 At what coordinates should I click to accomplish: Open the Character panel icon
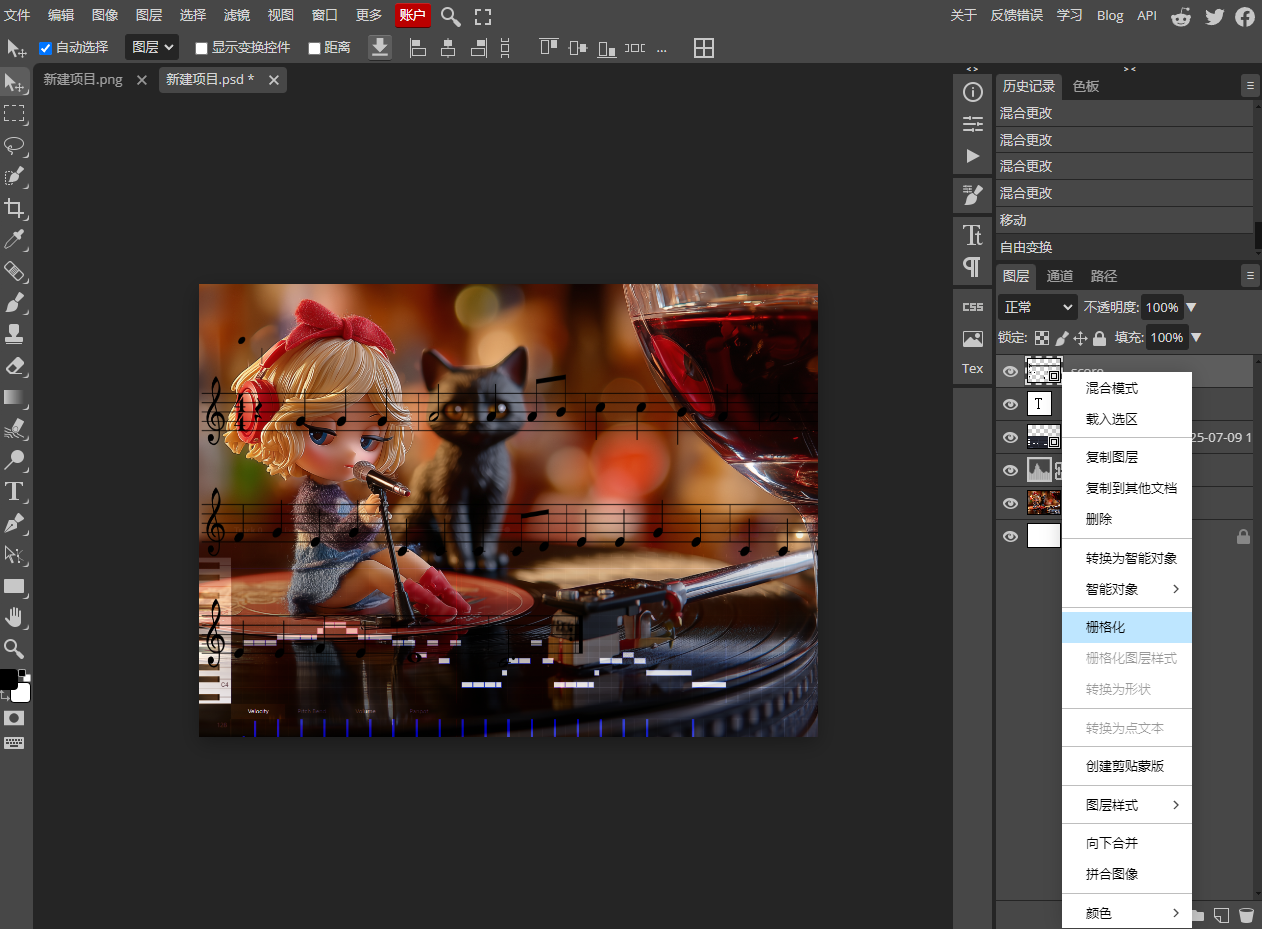[973, 235]
